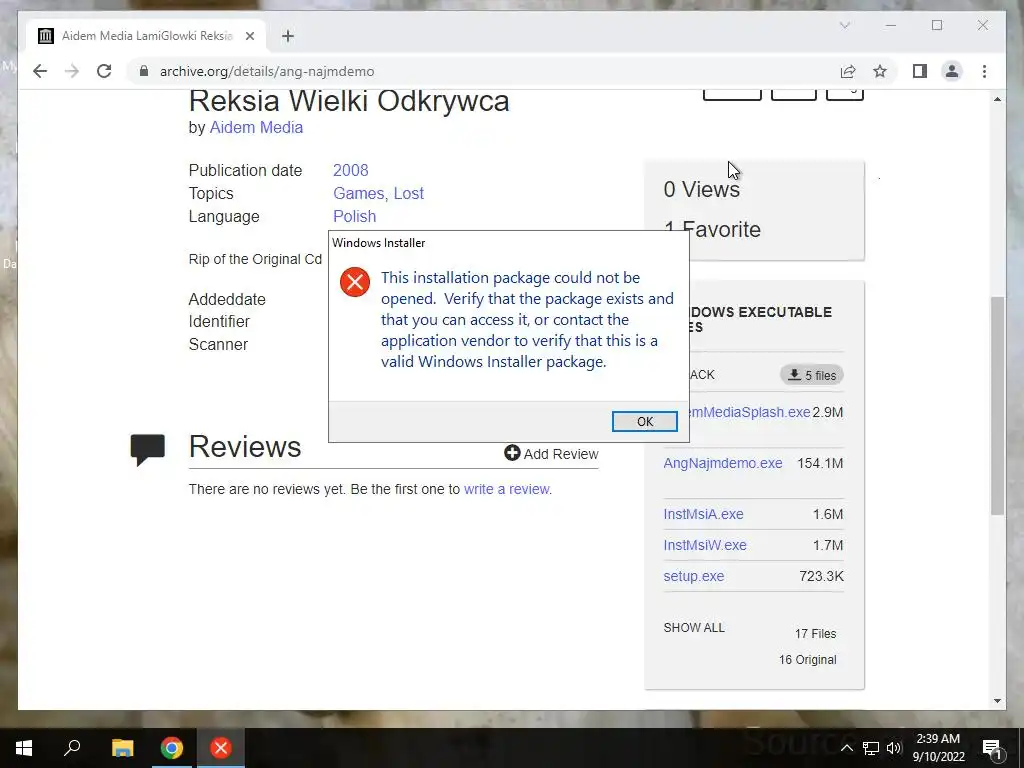
Task: Share this page via share icon
Action: [x=848, y=71]
